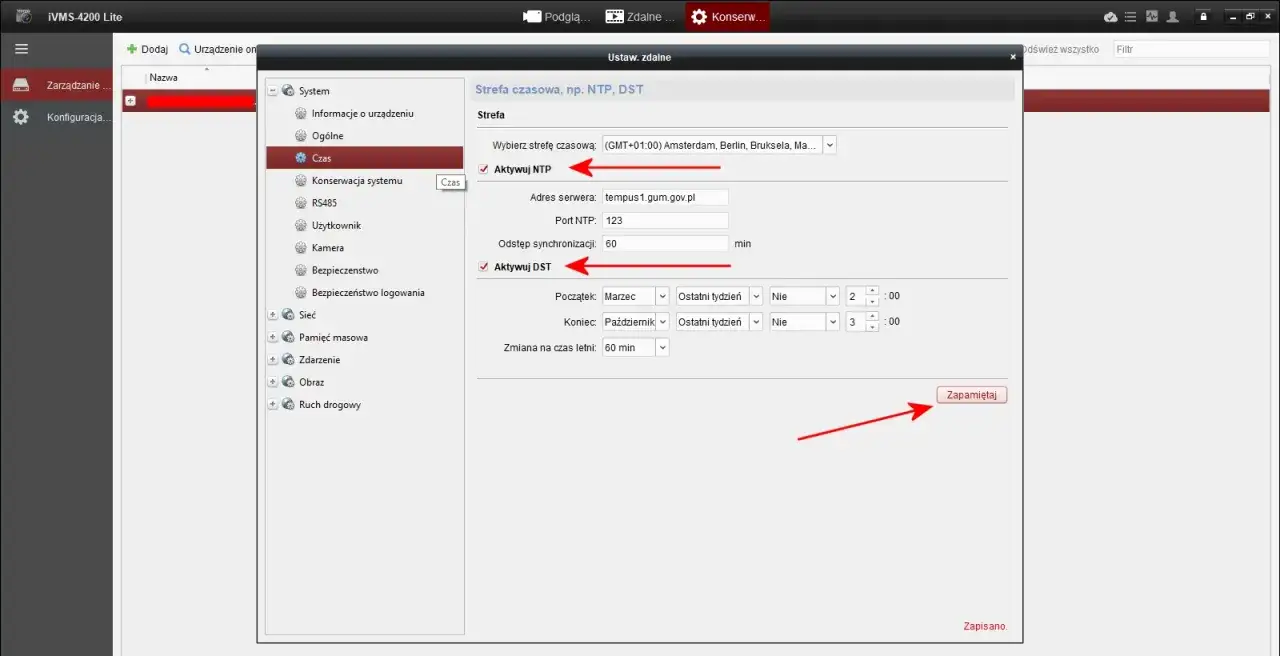
Task: Click the Dodaj button
Action: pos(146,48)
